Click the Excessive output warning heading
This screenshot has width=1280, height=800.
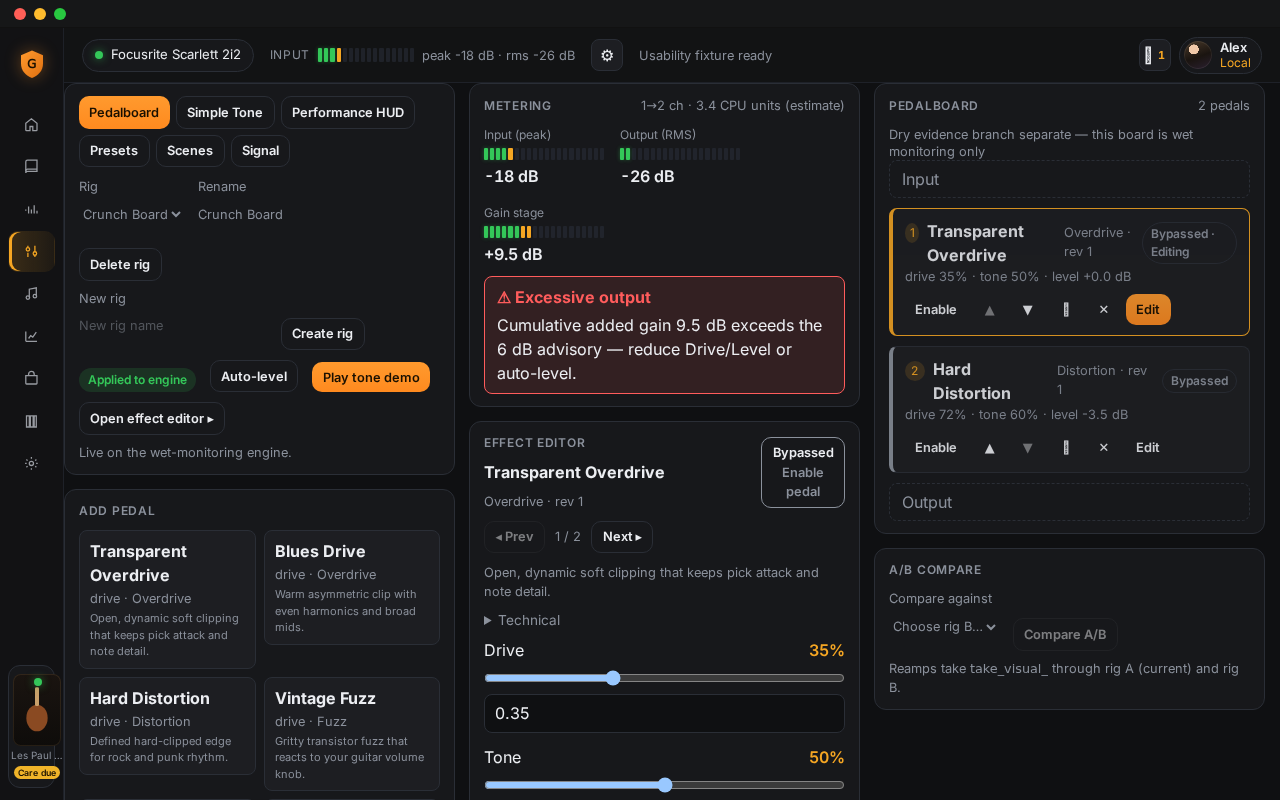coord(574,297)
